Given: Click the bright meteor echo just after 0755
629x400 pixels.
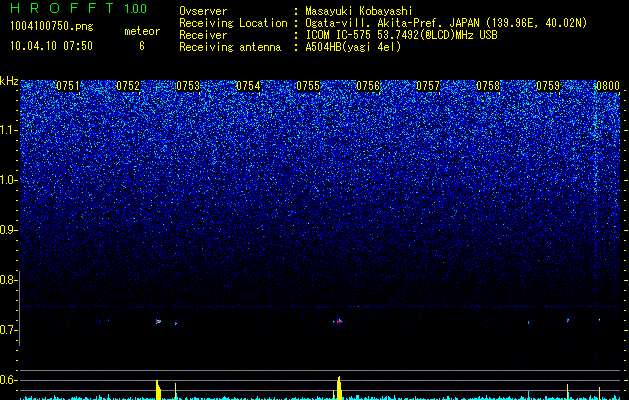Looking at the screenshot, I should [339, 321].
